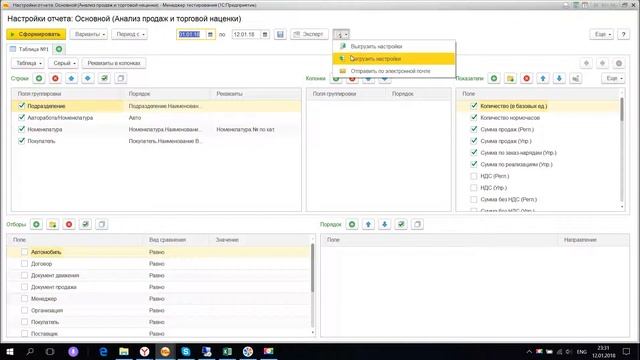Open calendar for the start date field
This screenshot has height=360, width=640.
210,34
